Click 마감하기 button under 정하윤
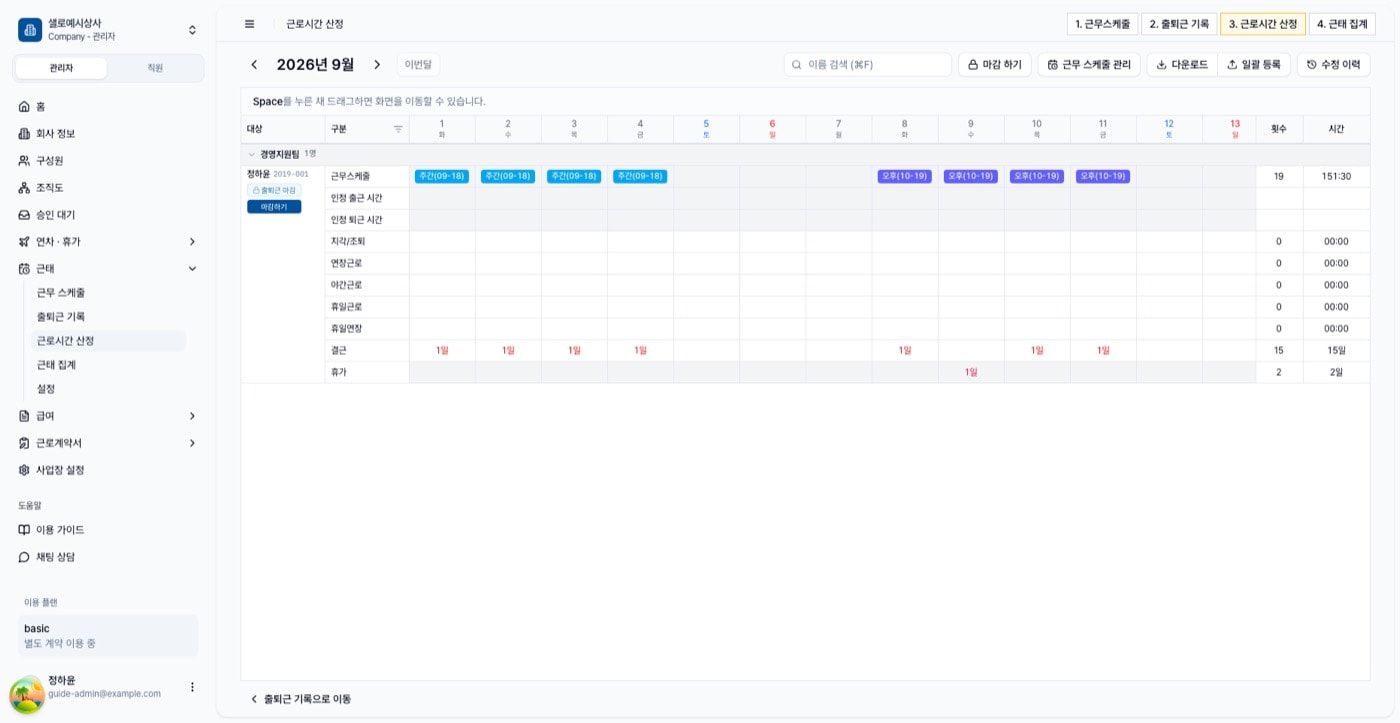The width and height of the screenshot is (1400, 723). 274,207
